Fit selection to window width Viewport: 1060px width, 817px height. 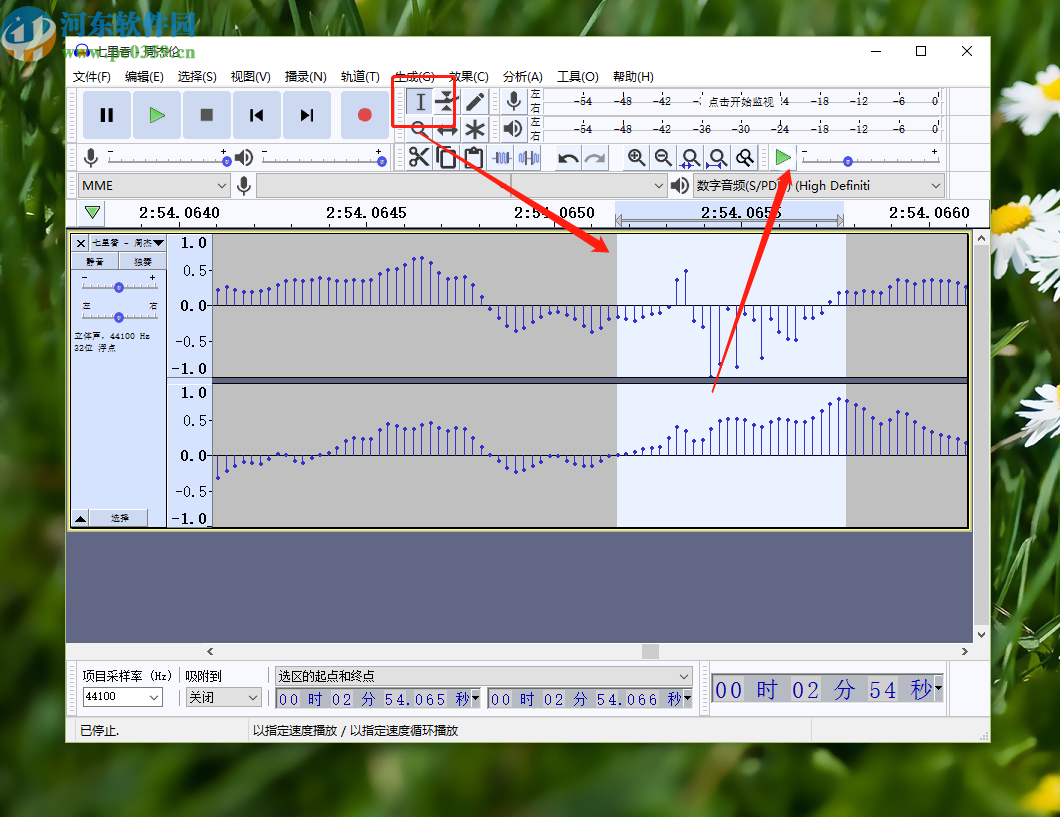point(690,158)
